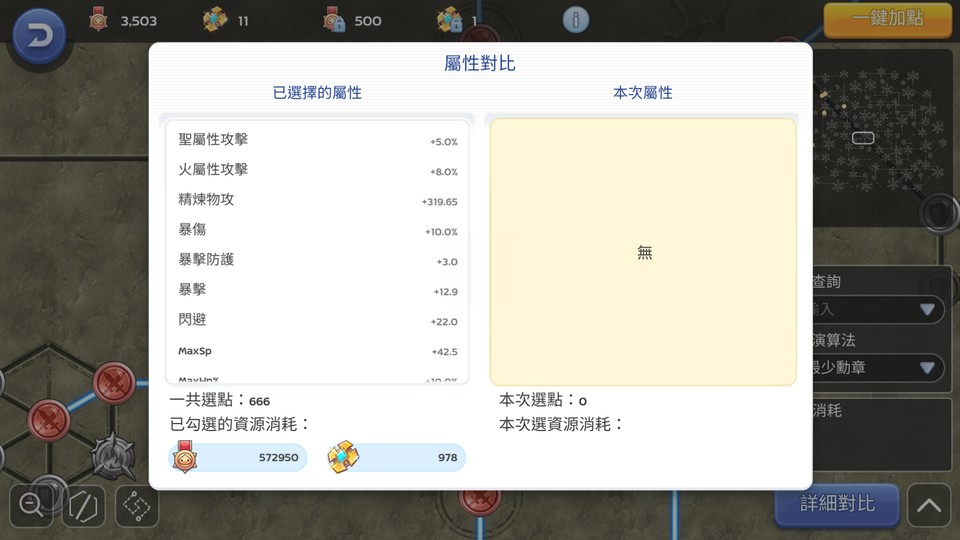Tap the medal currency icon showing 3,503
This screenshot has height=540, width=960.
tap(99, 20)
